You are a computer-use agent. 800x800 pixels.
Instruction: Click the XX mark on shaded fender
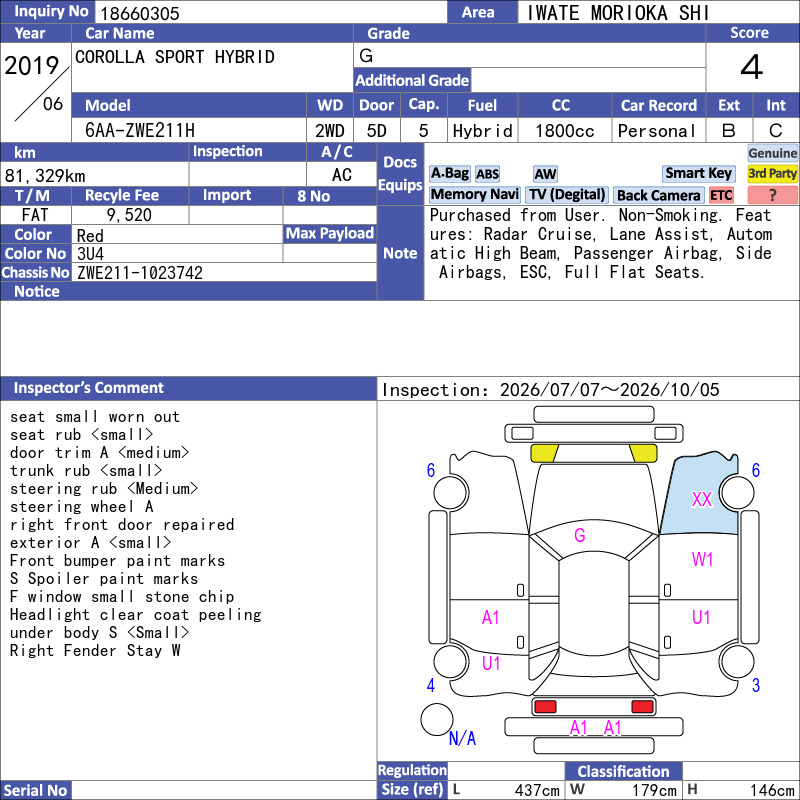[702, 499]
